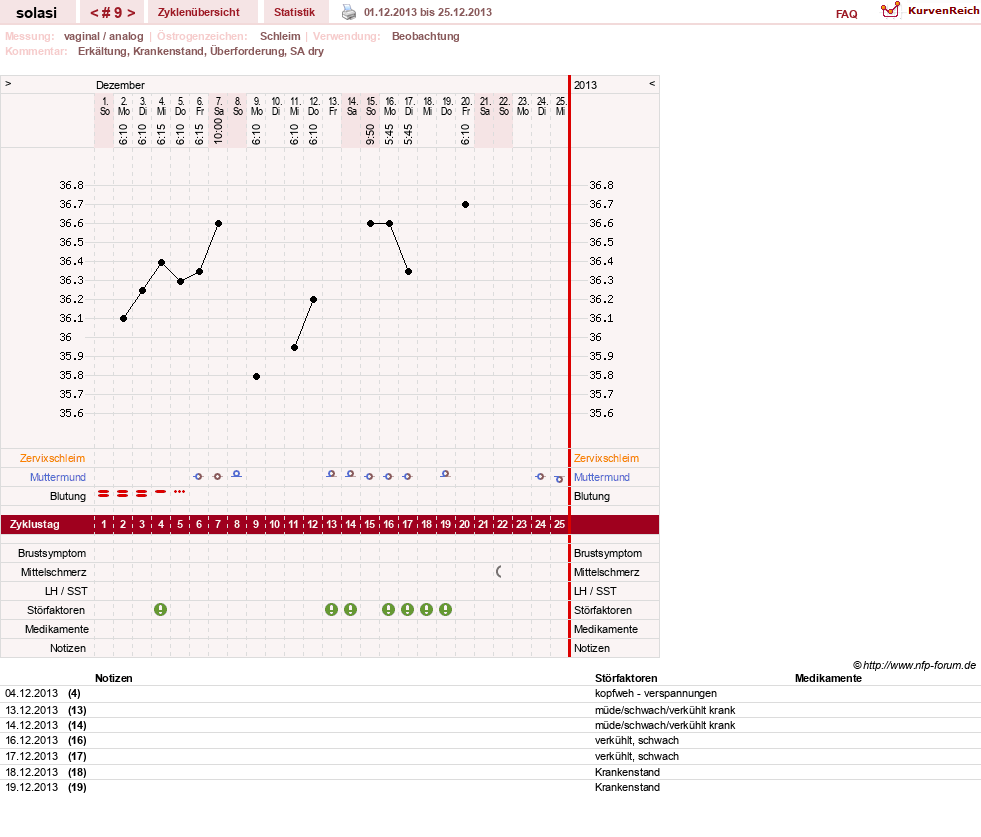Select temperature point on day 17
Viewport: 981px width, 837px height.
pyautogui.click(x=409, y=271)
